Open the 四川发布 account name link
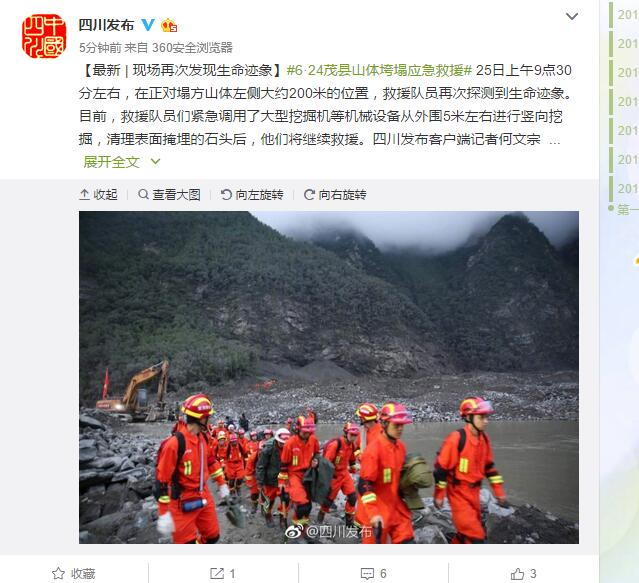This screenshot has width=639, height=583. (106, 25)
